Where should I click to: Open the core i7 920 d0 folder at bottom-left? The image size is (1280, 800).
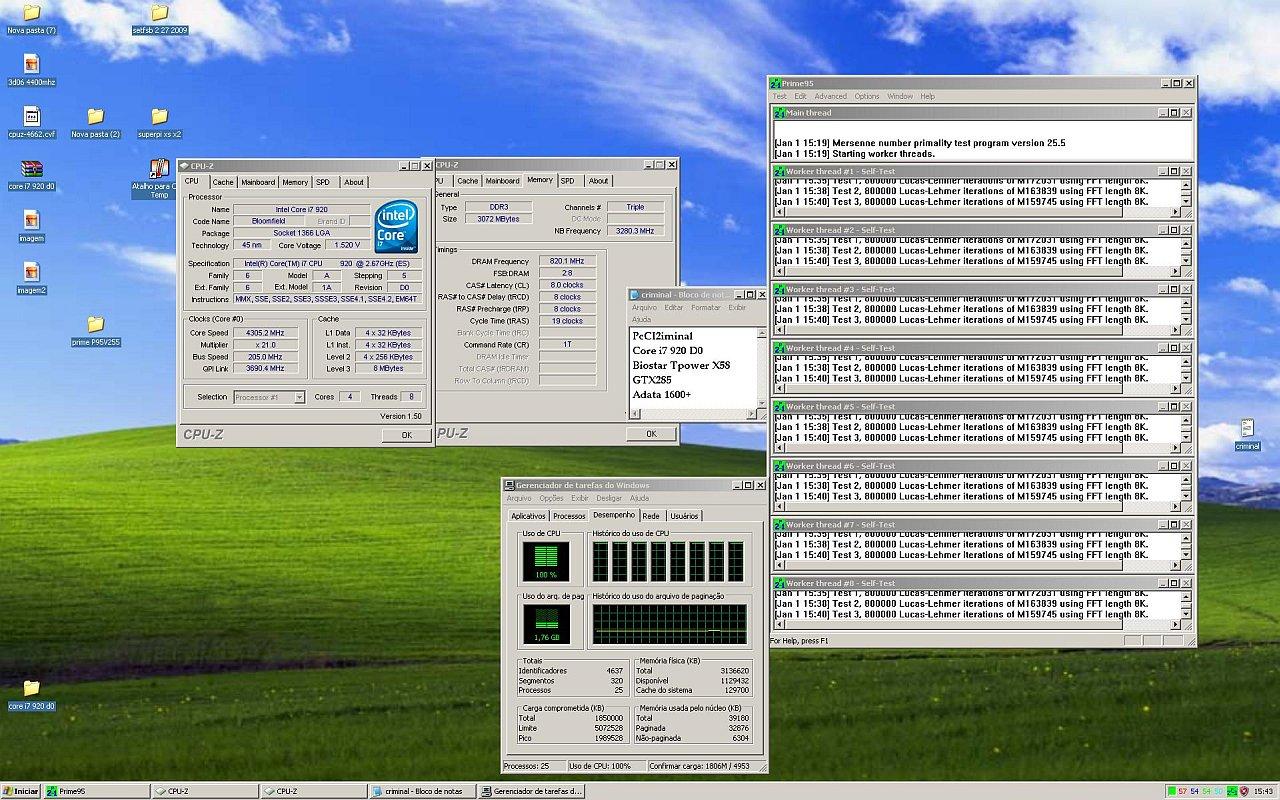click(31, 688)
